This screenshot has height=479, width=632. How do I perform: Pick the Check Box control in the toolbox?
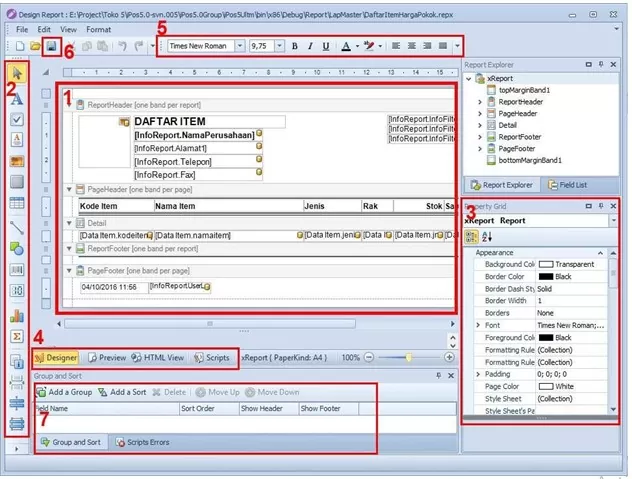tap(17, 118)
